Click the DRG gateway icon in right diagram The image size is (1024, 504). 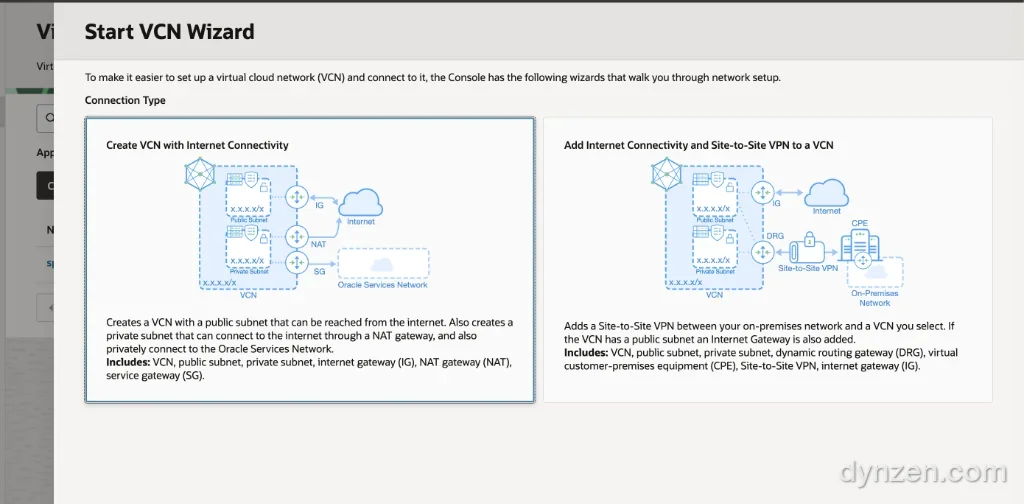762,253
